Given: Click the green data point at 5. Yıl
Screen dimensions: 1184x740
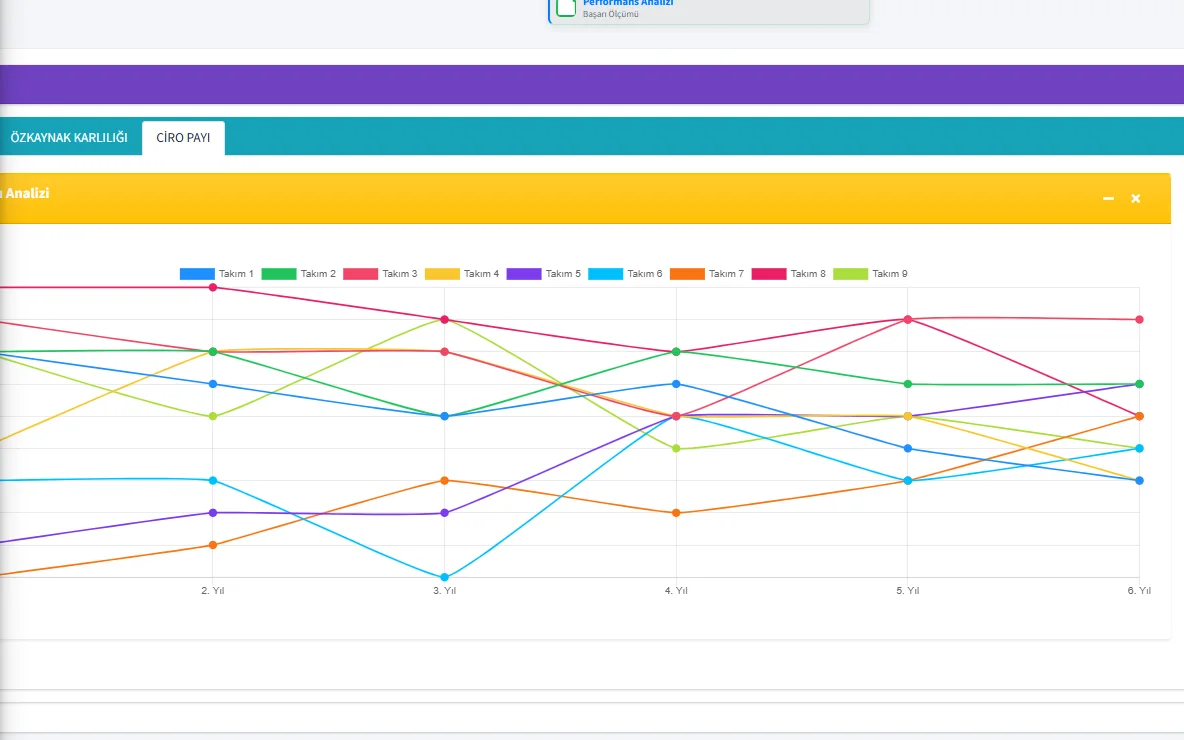Looking at the screenshot, I should 908,384.
